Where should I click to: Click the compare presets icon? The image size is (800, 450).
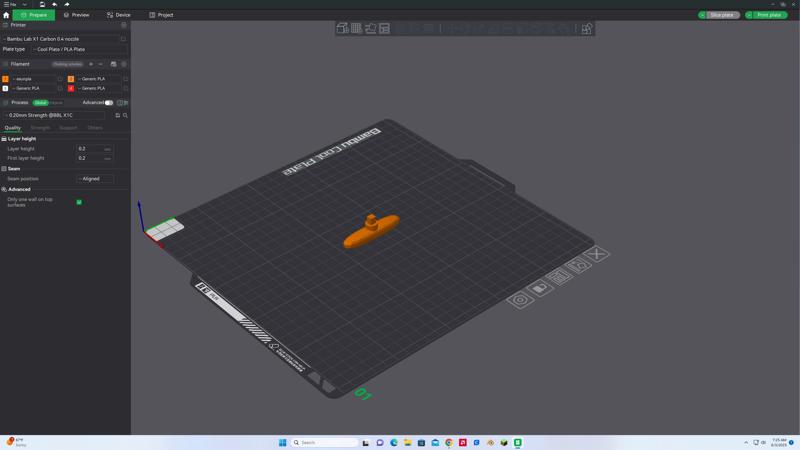tap(121, 103)
